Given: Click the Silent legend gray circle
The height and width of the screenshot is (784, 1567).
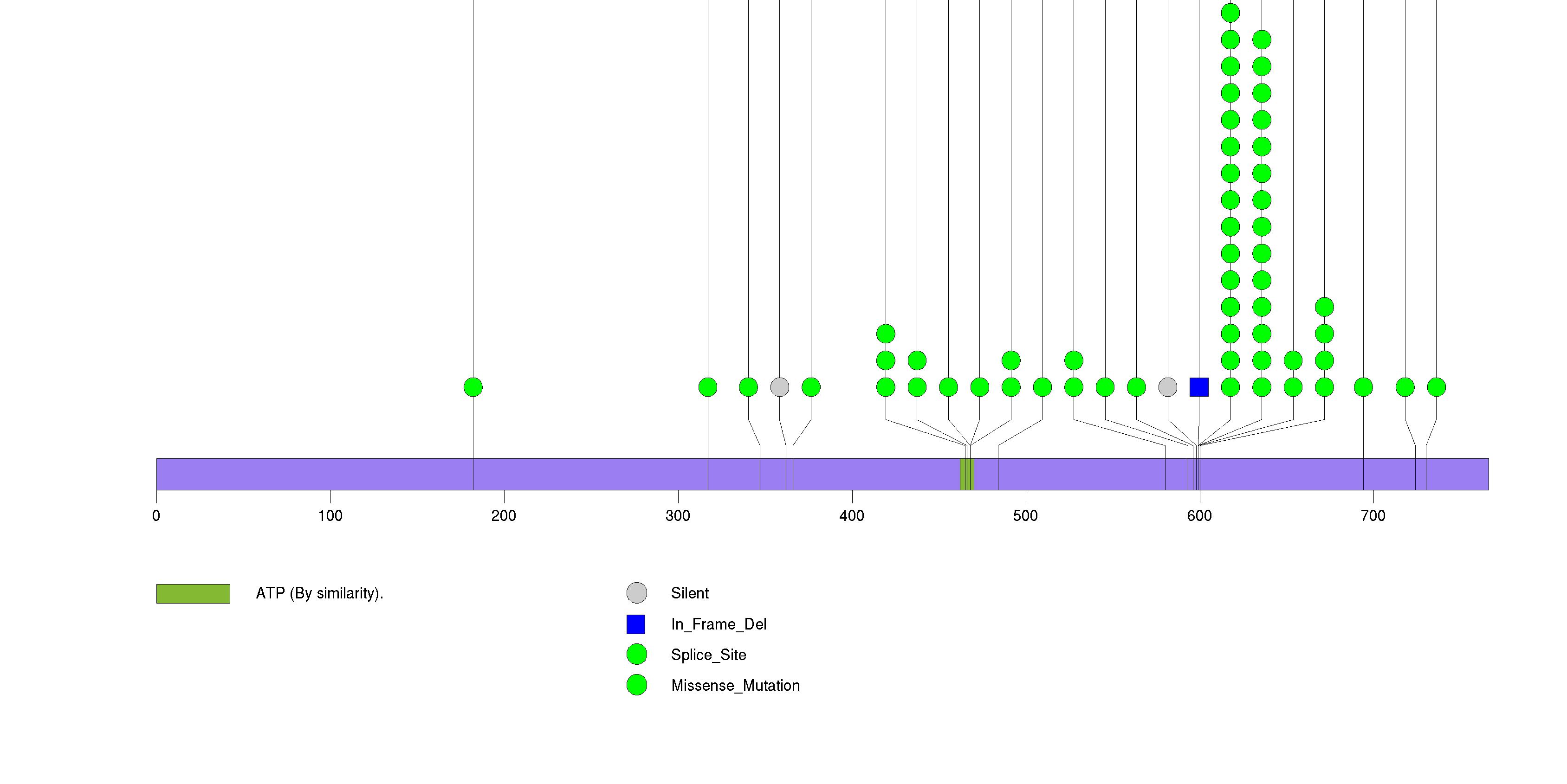Looking at the screenshot, I should click(x=636, y=592).
